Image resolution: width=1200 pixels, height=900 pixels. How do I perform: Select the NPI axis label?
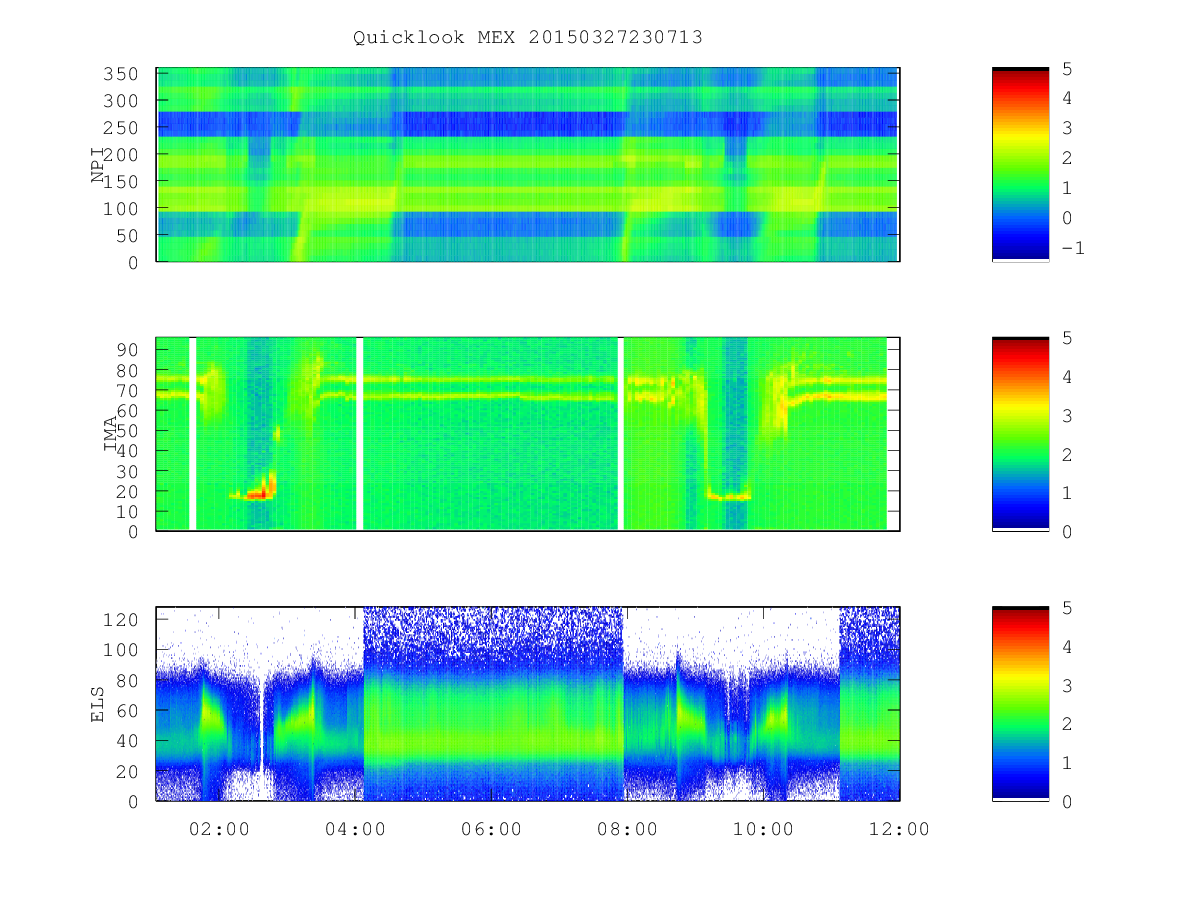[98, 165]
